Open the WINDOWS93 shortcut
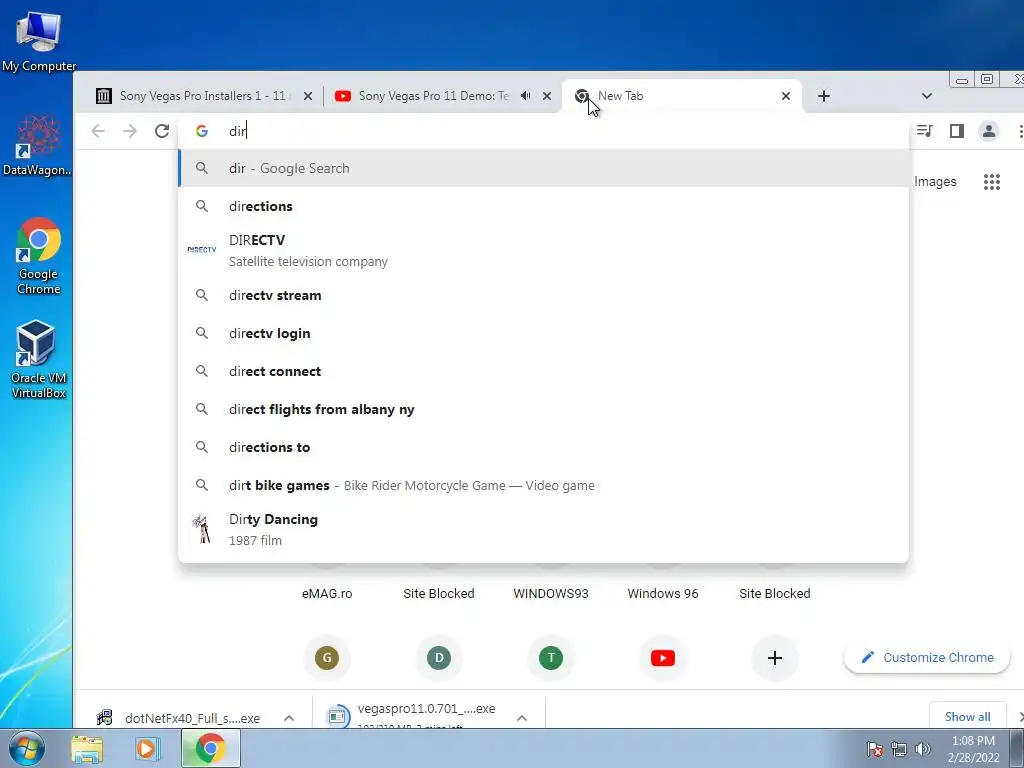1024x768 pixels. tap(551, 594)
